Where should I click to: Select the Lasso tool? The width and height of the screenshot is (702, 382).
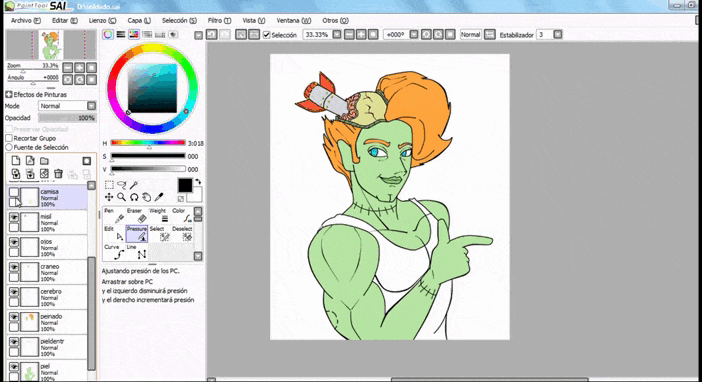click(x=121, y=185)
